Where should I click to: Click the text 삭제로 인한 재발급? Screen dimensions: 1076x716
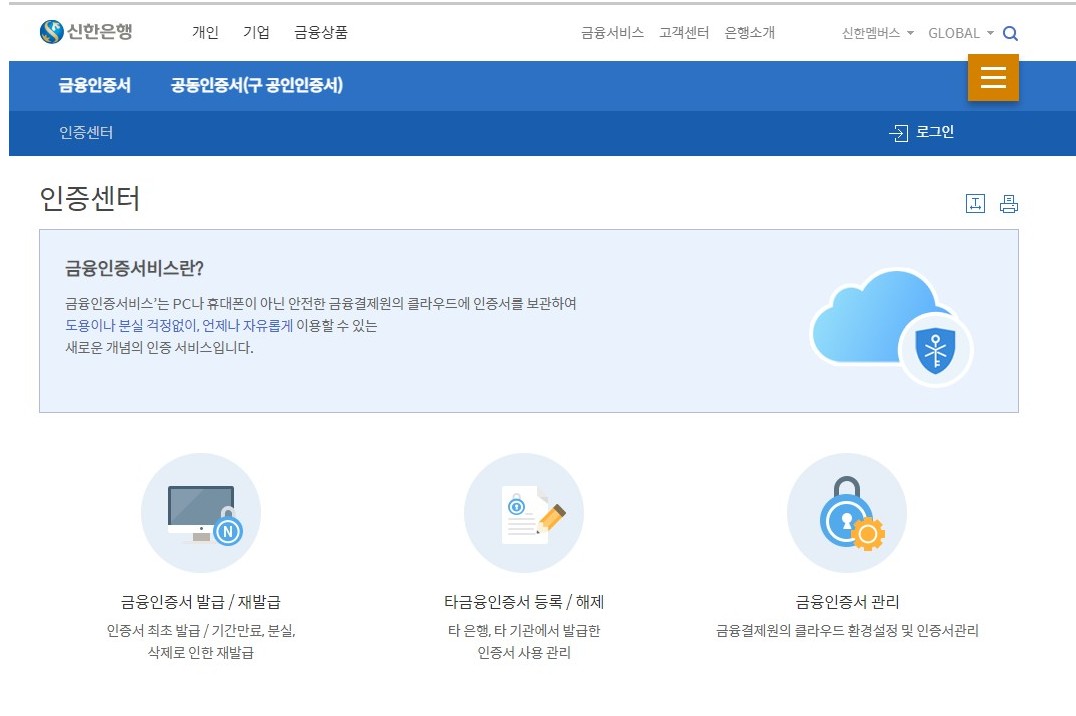[x=201, y=653]
